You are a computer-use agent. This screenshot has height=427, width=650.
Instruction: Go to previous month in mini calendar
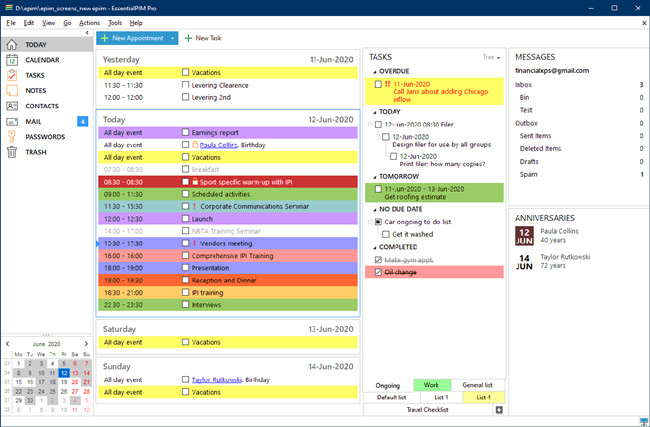pos(7,344)
